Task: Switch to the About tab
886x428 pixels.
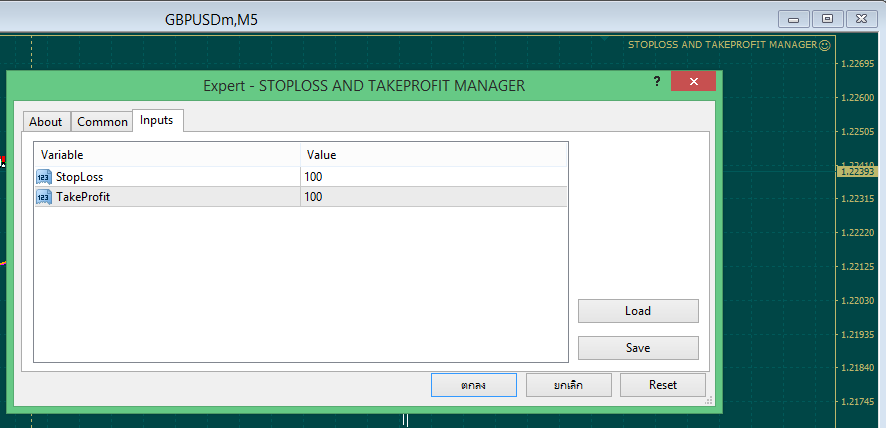Action: [46, 122]
